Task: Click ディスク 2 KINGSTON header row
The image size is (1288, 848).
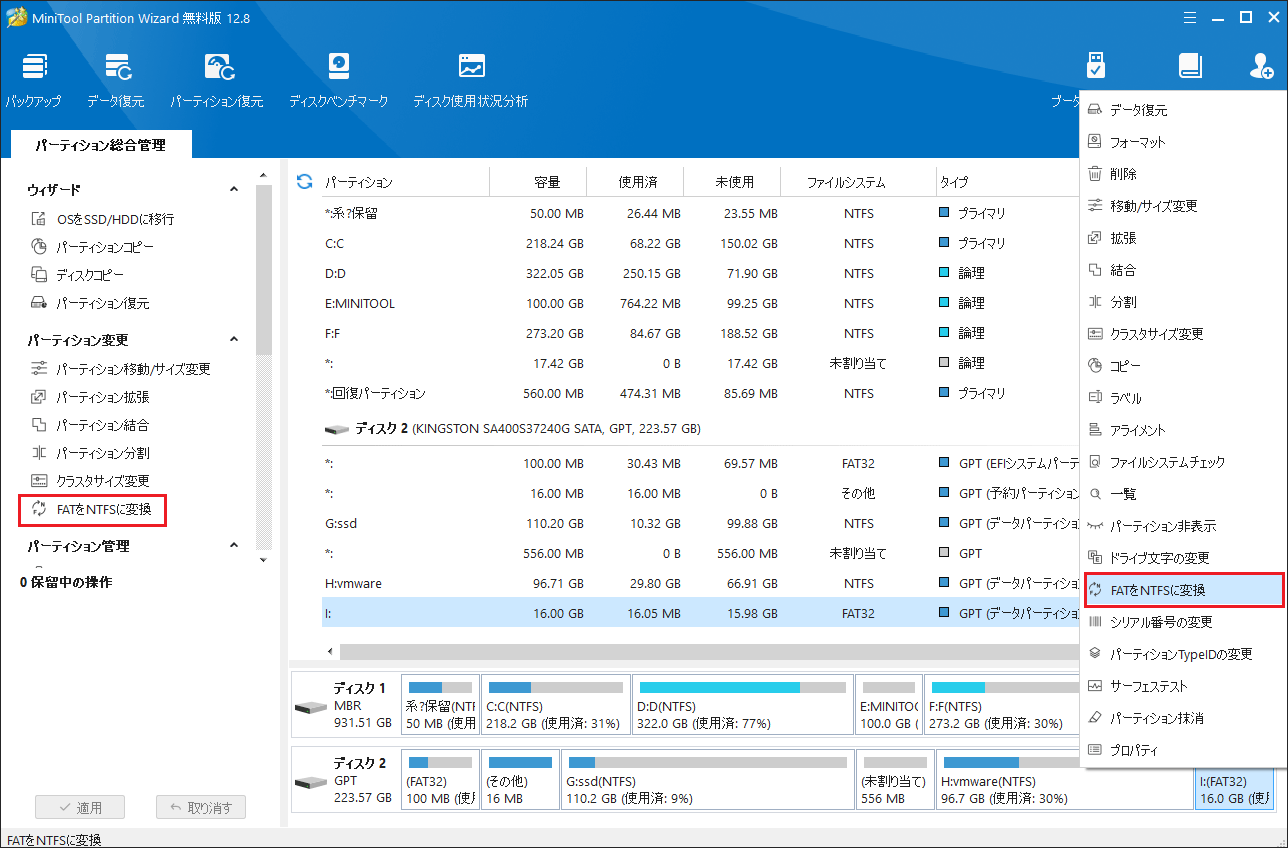Action: [700, 428]
